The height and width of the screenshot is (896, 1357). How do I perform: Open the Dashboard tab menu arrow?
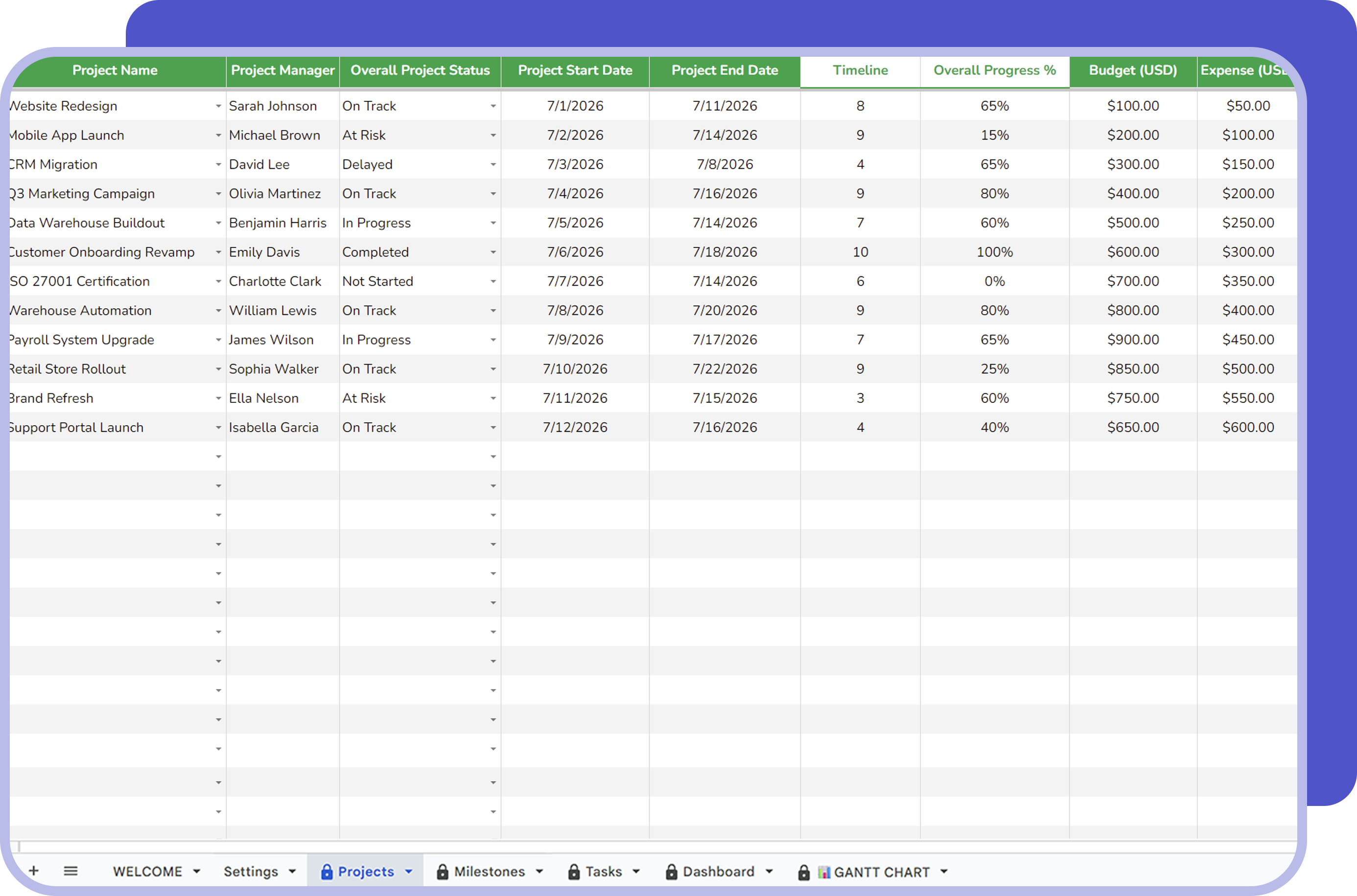(x=770, y=872)
